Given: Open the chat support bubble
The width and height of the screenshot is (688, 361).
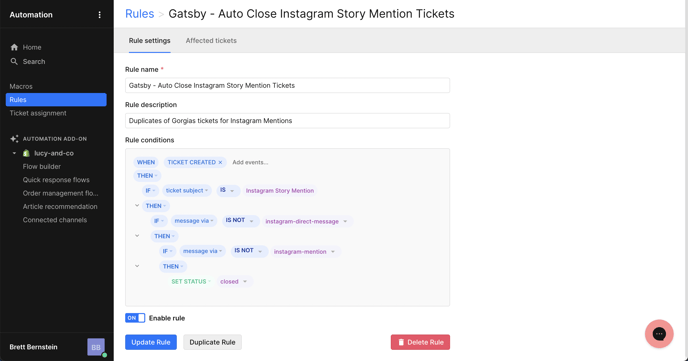Looking at the screenshot, I should click(x=659, y=334).
